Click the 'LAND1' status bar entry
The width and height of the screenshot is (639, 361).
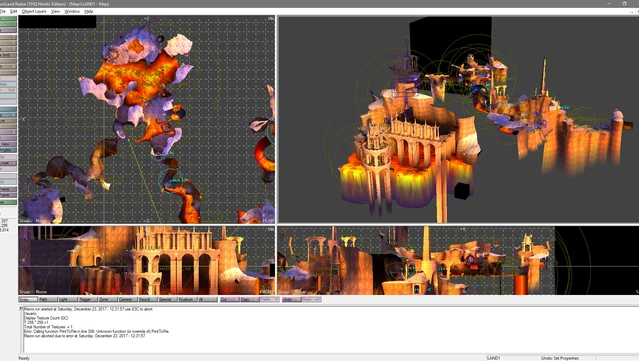pyautogui.click(x=494, y=358)
